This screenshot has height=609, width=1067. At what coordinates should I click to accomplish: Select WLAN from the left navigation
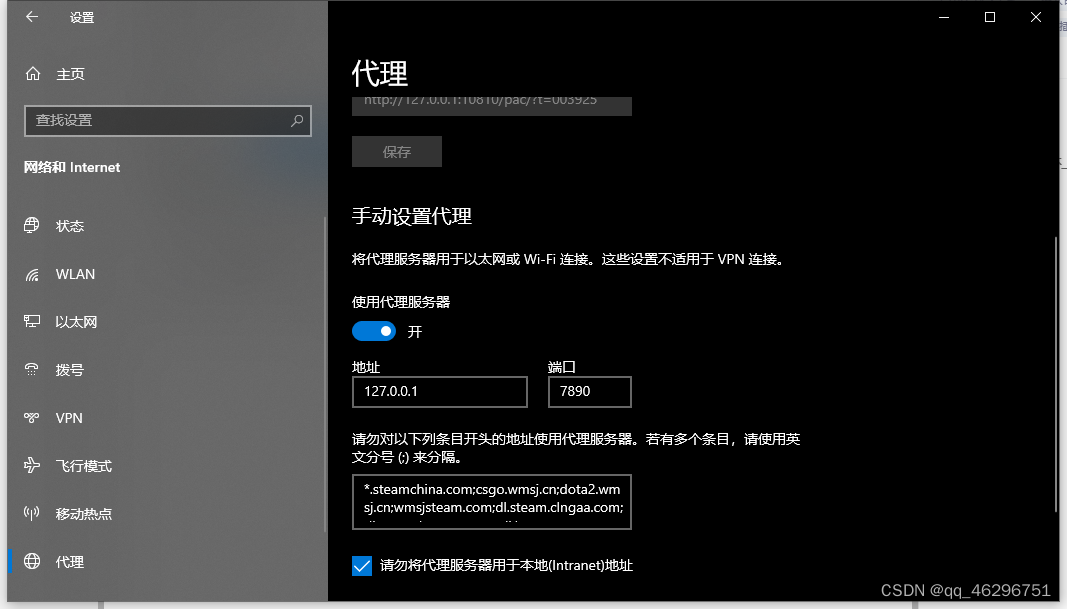click(x=75, y=274)
